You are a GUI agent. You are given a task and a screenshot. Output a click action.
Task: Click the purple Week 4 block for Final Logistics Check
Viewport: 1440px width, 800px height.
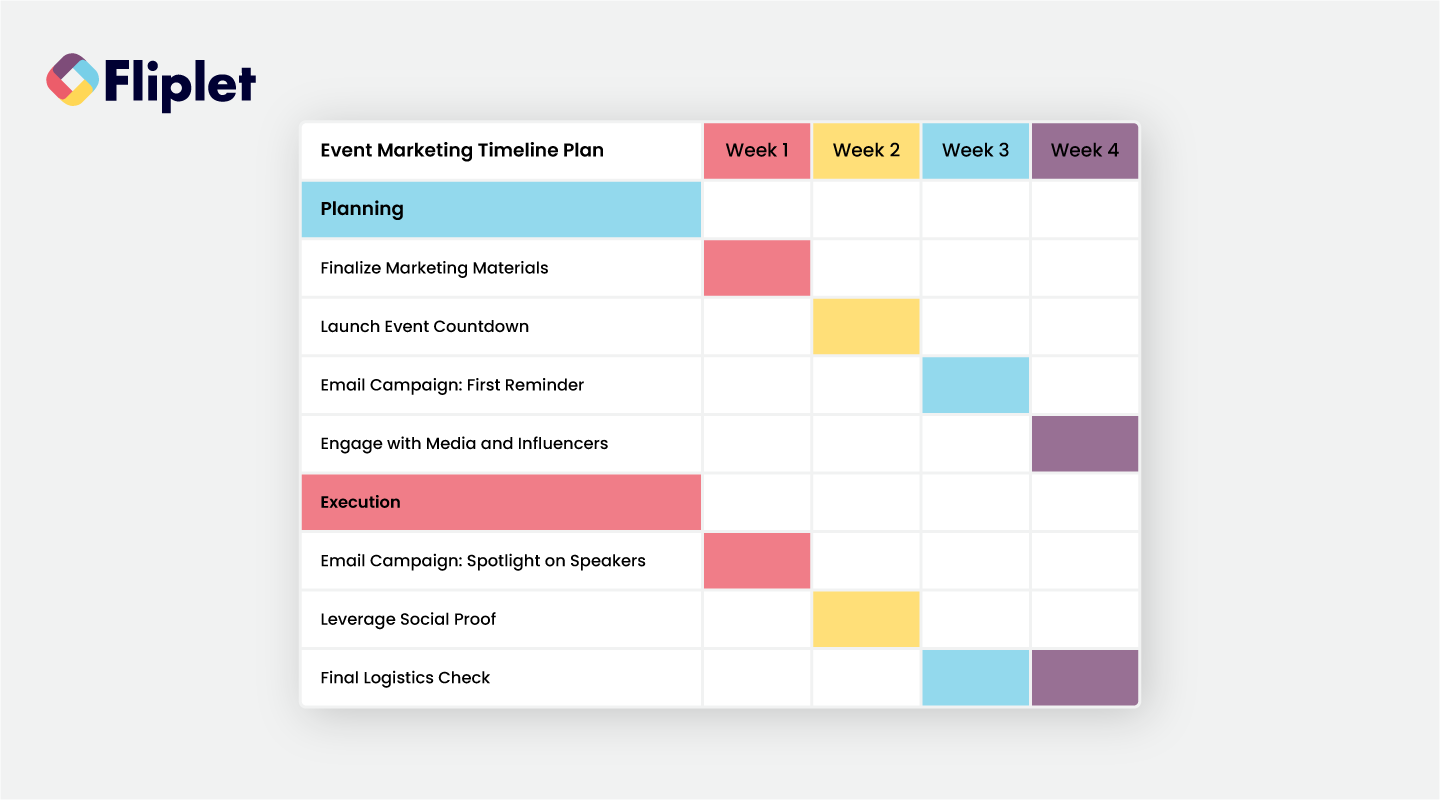tap(1085, 678)
